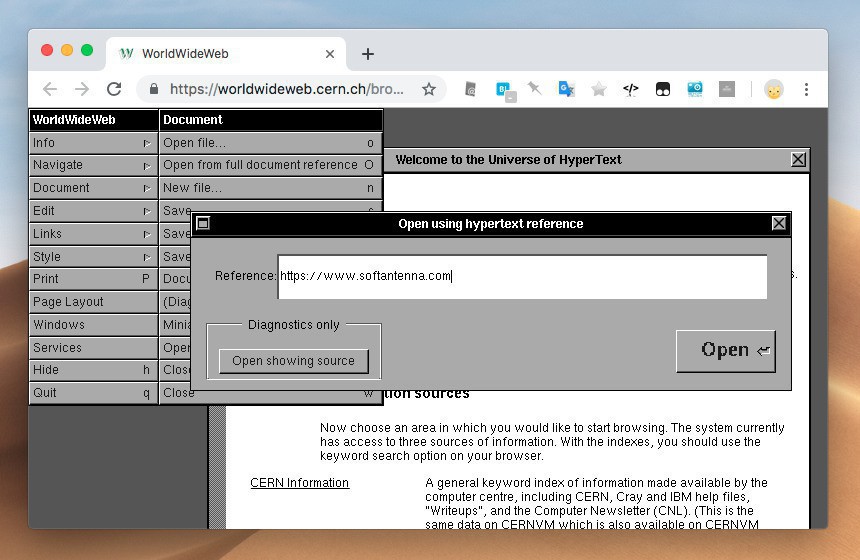Select Print menu item
The width and height of the screenshot is (860, 560).
pyautogui.click(x=94, y=279)
